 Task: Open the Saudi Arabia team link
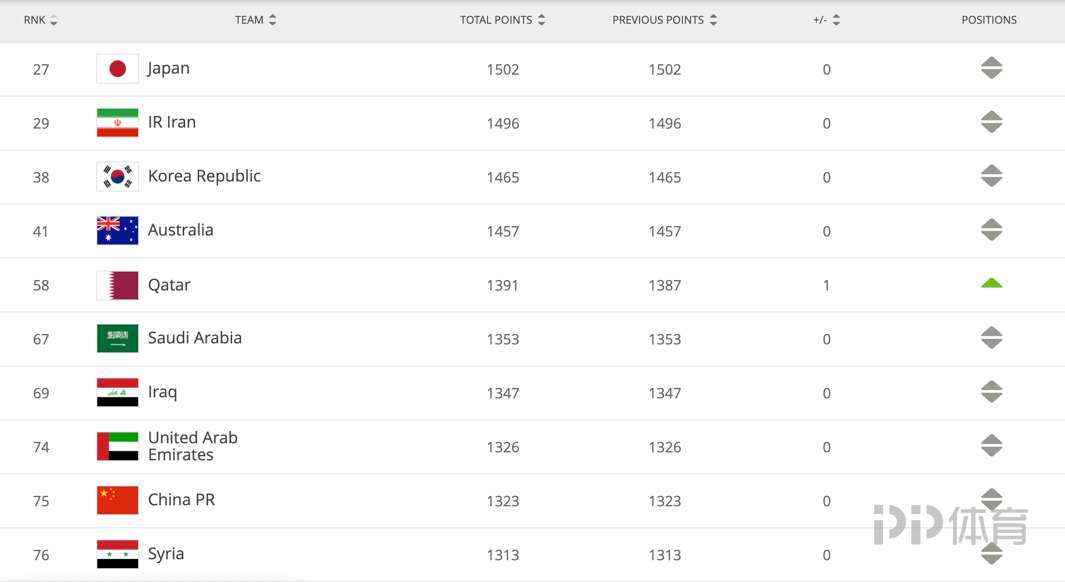point(194,338)
